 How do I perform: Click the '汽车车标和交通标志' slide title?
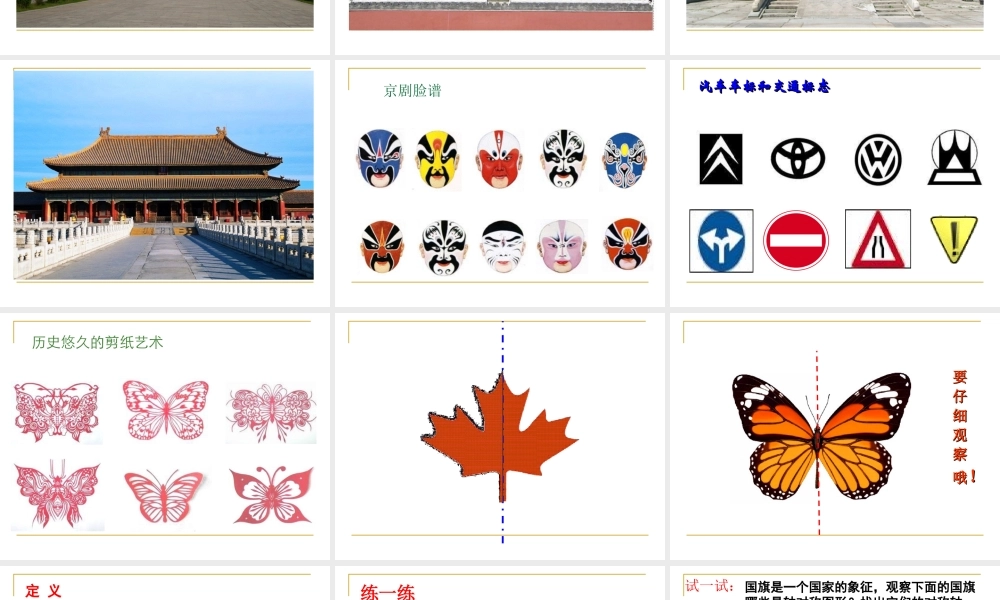765,86
